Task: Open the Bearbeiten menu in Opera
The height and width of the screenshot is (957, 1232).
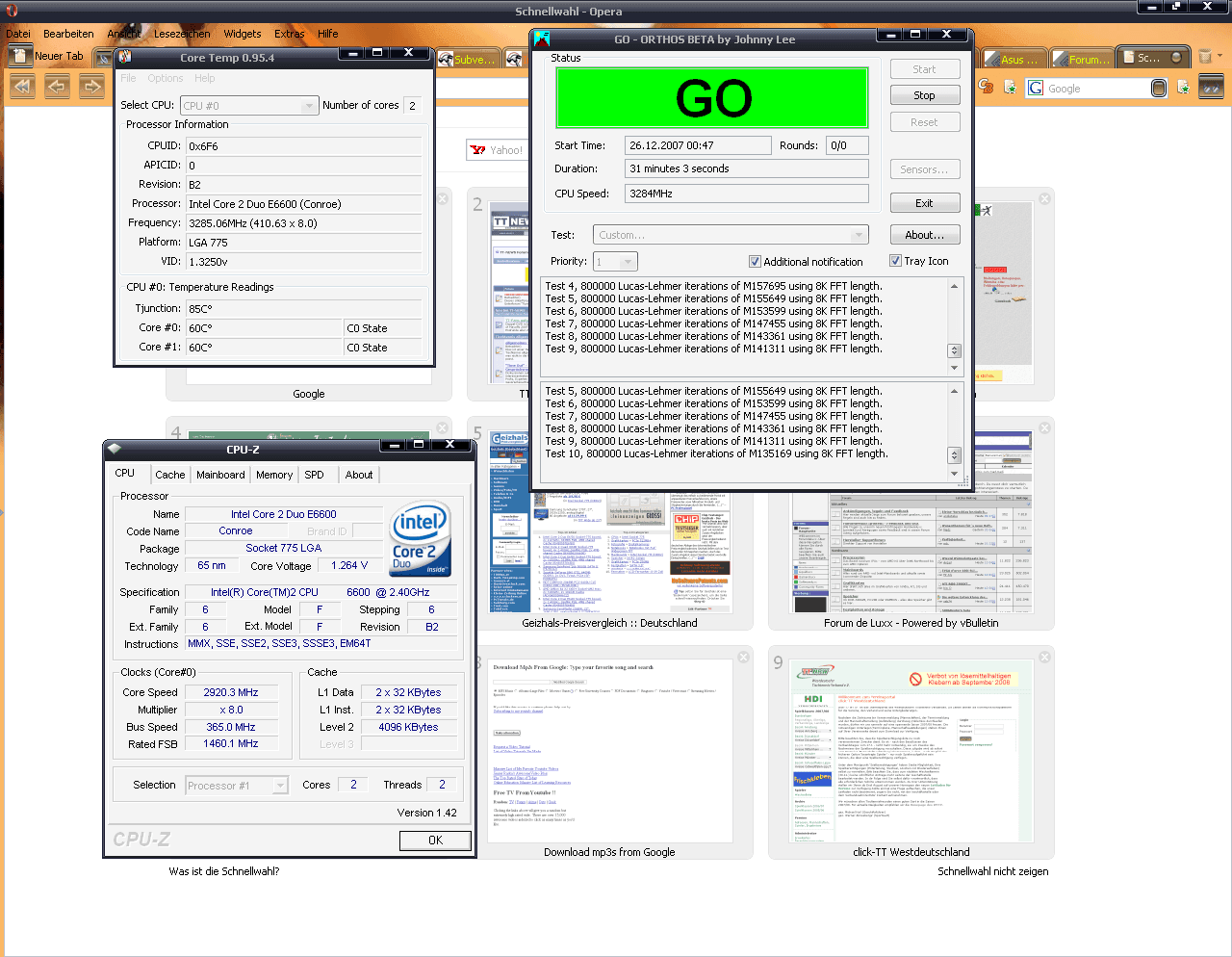Action: pyautogui.click(x=68, y=34)
